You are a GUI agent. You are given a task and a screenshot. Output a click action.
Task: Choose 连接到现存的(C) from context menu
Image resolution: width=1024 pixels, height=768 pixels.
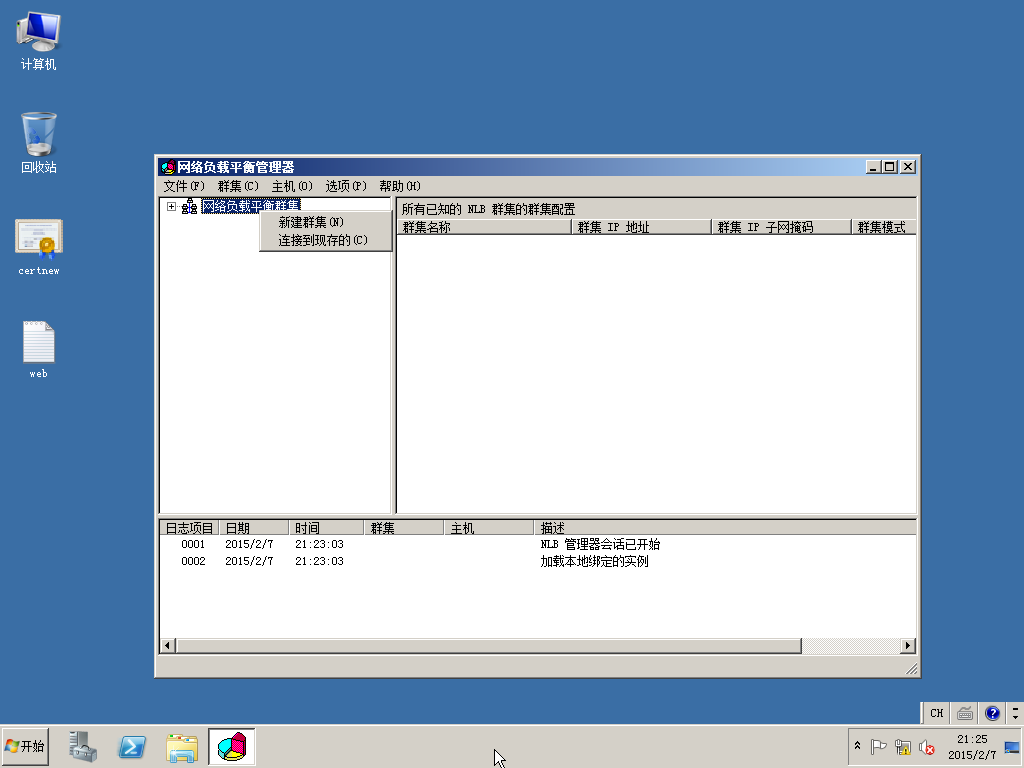tap(325, 240)
